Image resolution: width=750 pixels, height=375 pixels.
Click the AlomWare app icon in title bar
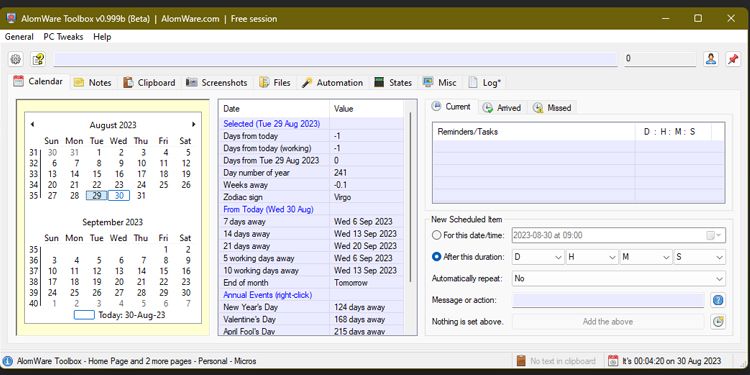(11, 19)
